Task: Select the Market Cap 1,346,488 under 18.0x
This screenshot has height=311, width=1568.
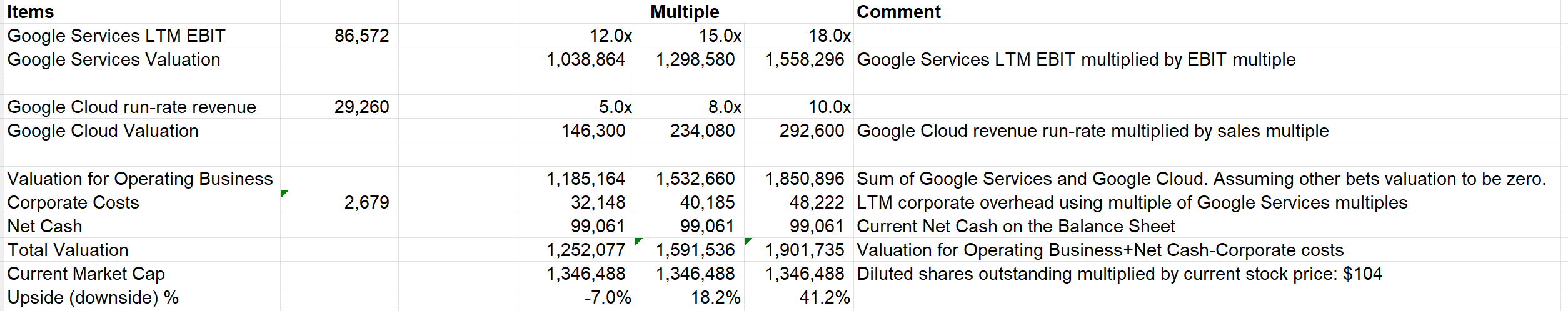Action: pos(799,274)
